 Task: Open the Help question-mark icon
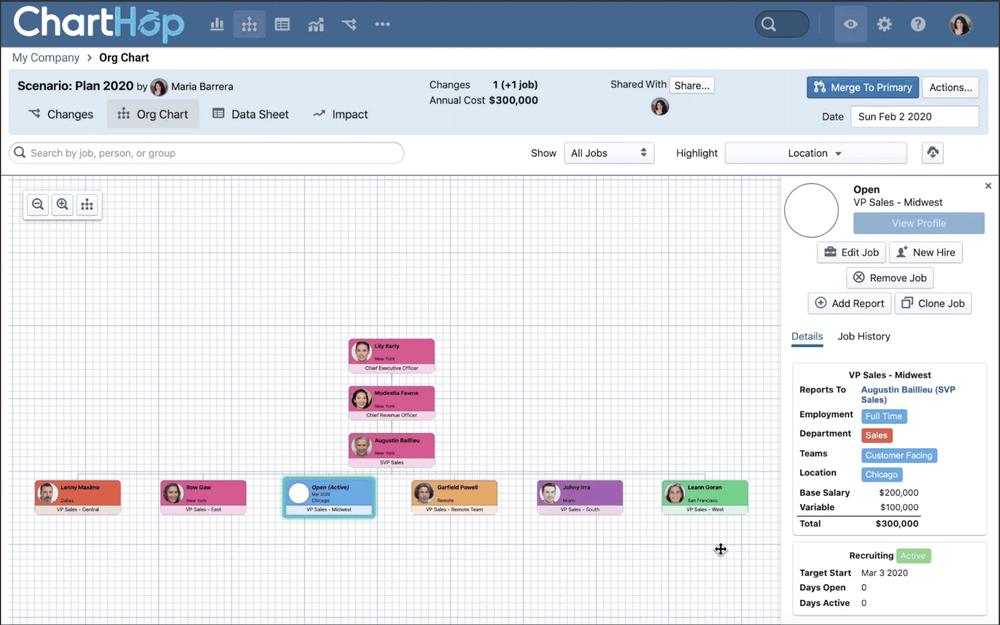tap(917, 23)
